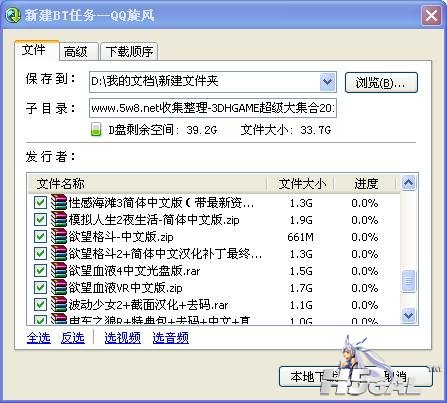Click the archive icon for 性感海滩3简体中文版
This screenshot has width=447, height=403.
pyautogui.click(x=59, y=202)
